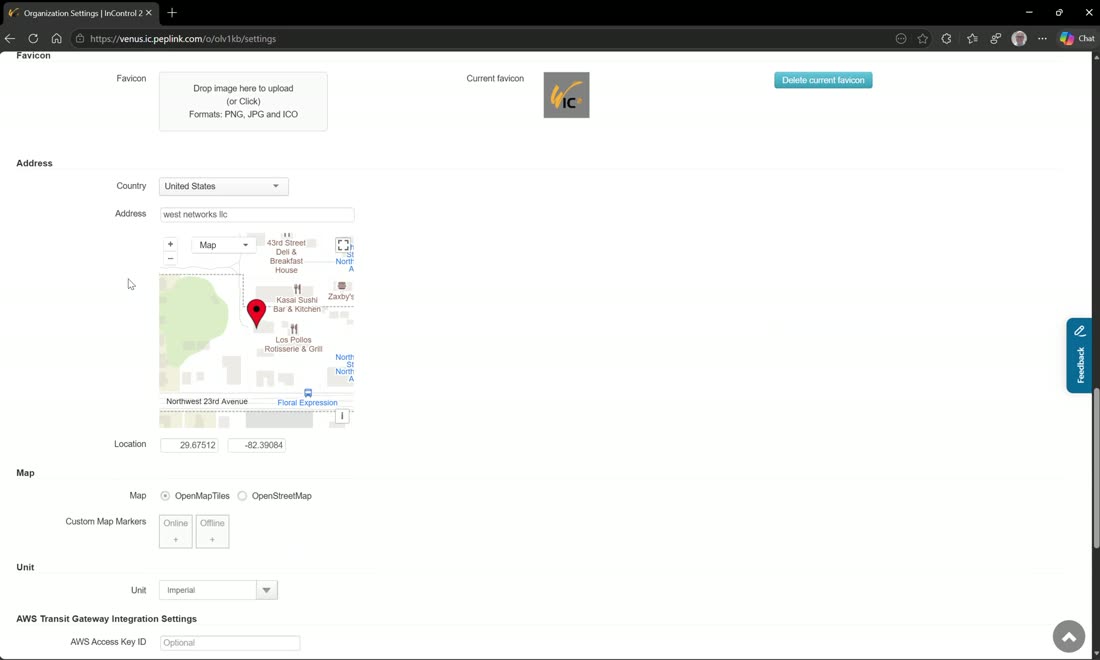Click the red location pin marker

pos(257,313)
